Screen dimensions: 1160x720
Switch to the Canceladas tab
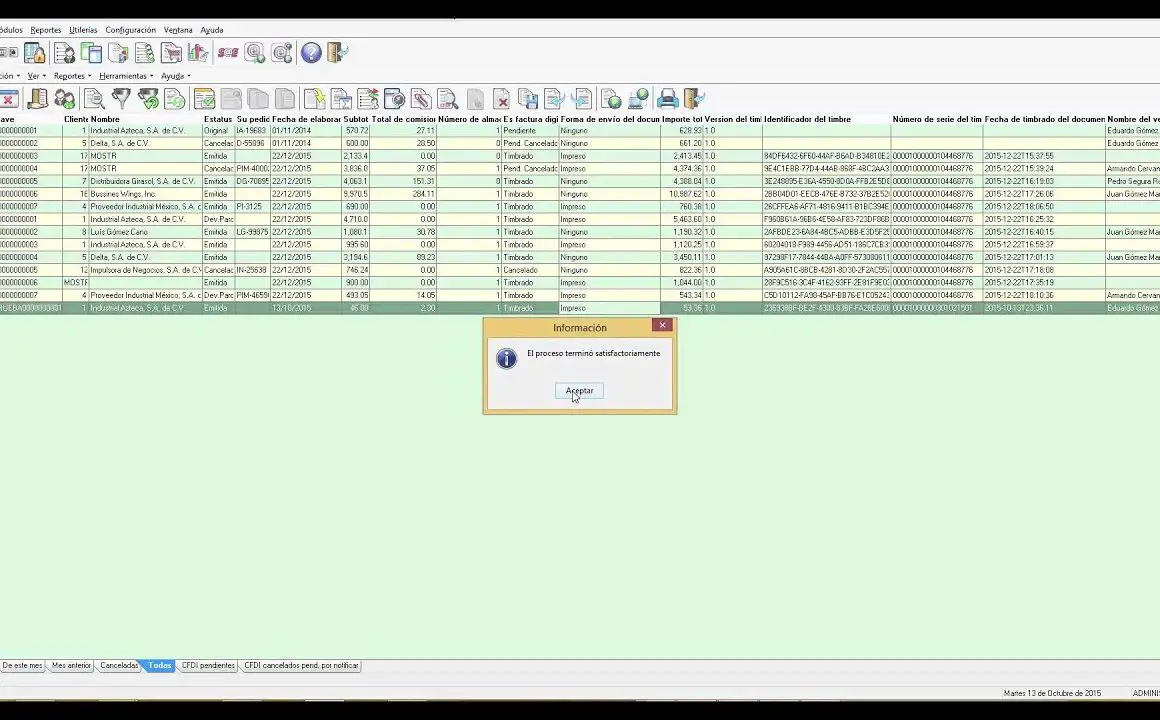[x=119, y=665]
